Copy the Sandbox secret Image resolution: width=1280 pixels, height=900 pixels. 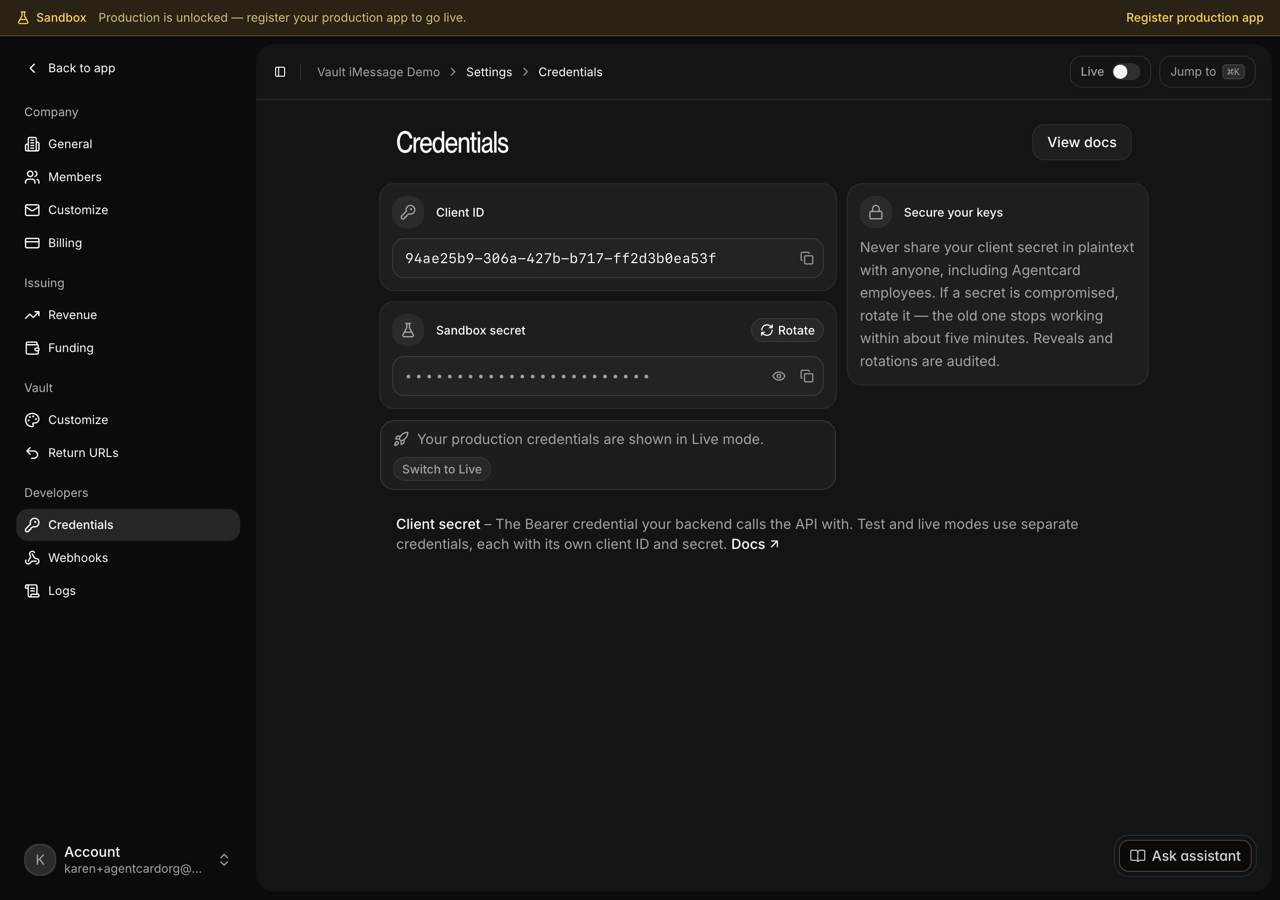pos(807,376)
